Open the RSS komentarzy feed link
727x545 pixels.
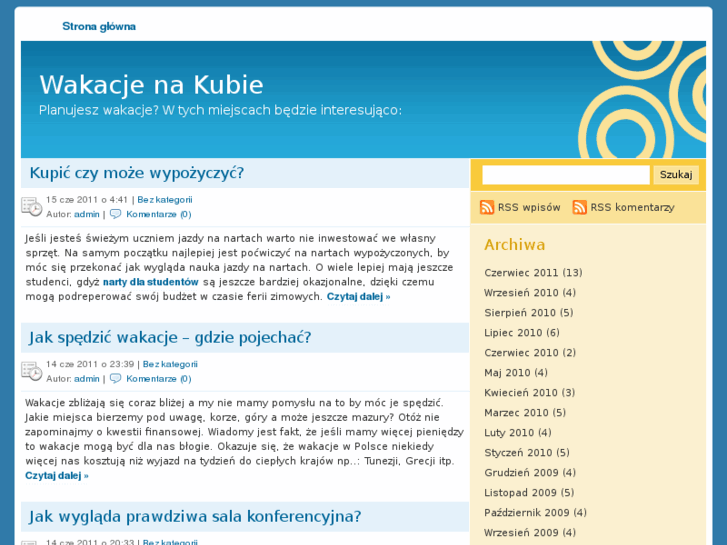point(632,207)
